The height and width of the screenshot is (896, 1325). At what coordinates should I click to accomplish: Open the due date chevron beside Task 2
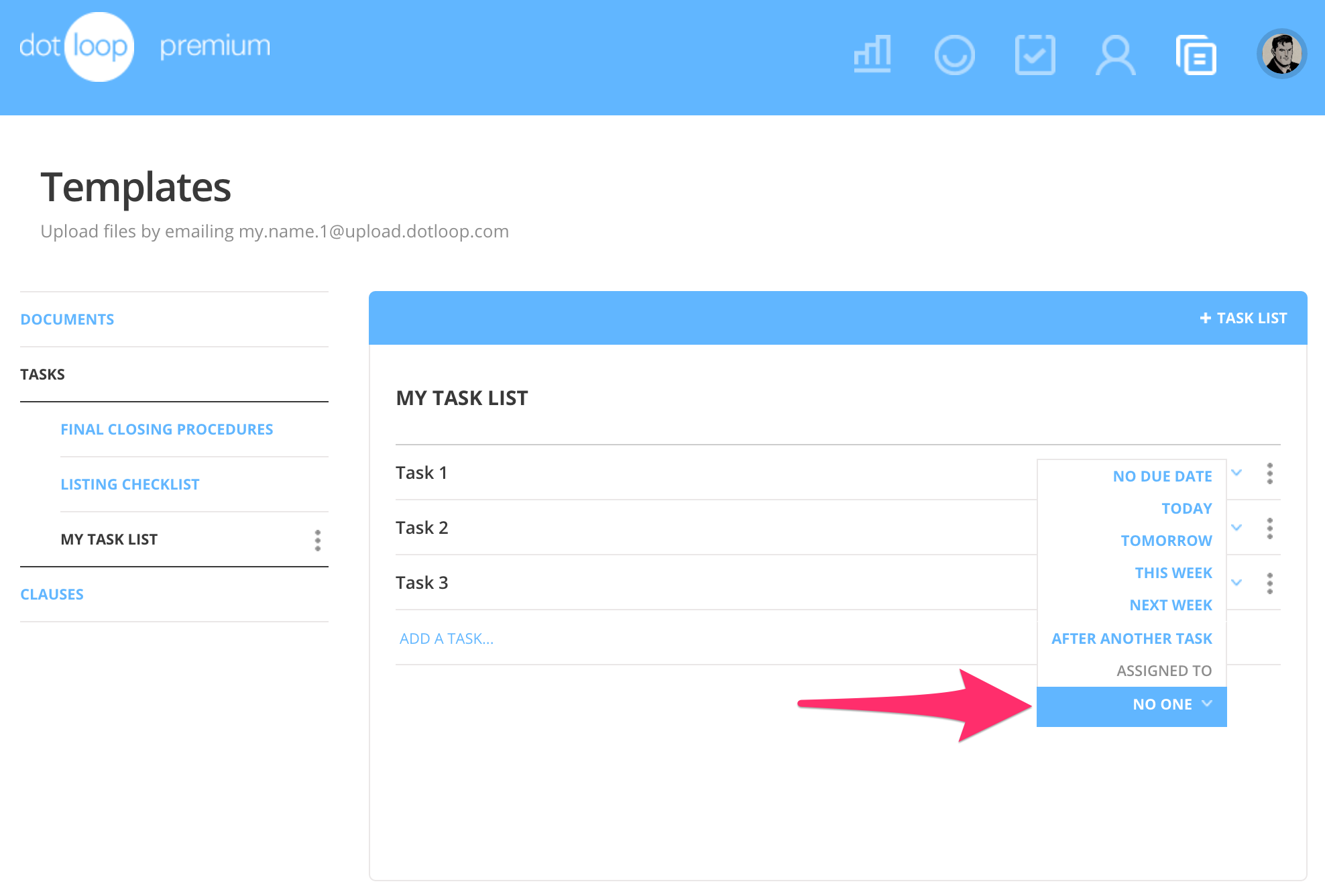[1236, 528]
